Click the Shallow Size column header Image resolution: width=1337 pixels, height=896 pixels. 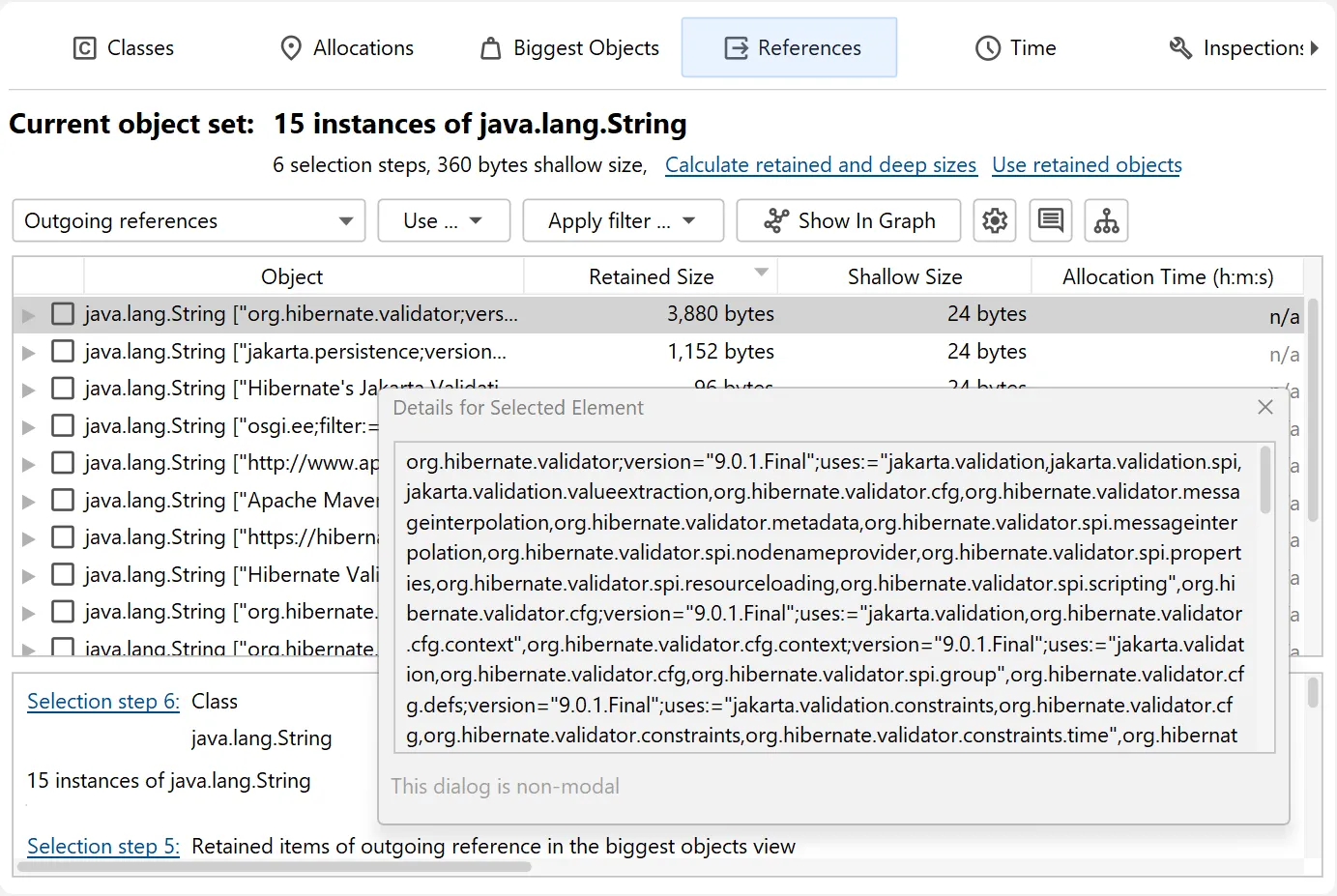click(x=905, y=276)
